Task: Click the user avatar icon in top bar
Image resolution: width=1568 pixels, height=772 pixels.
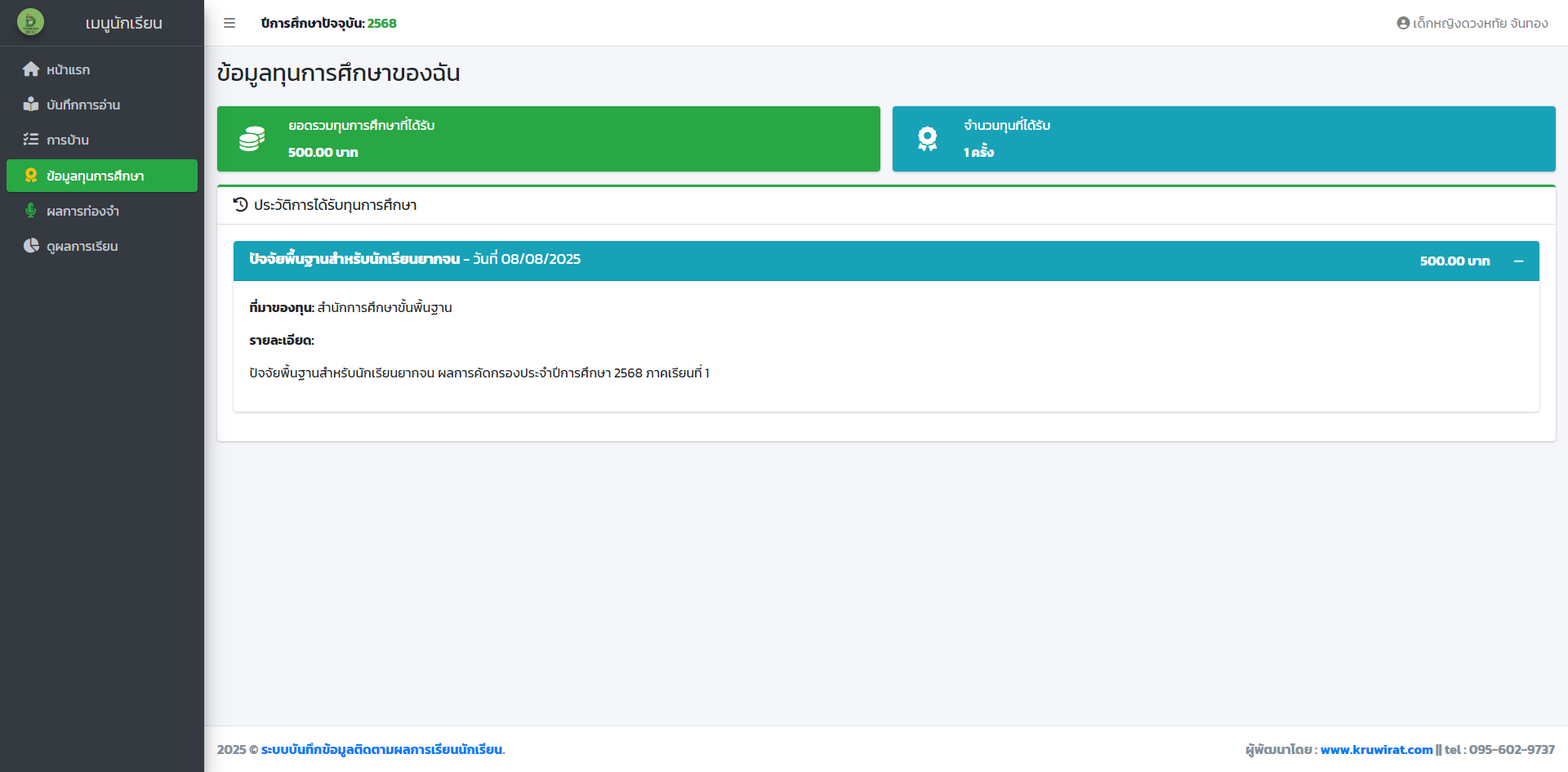Action: (x=1403, y=23)
